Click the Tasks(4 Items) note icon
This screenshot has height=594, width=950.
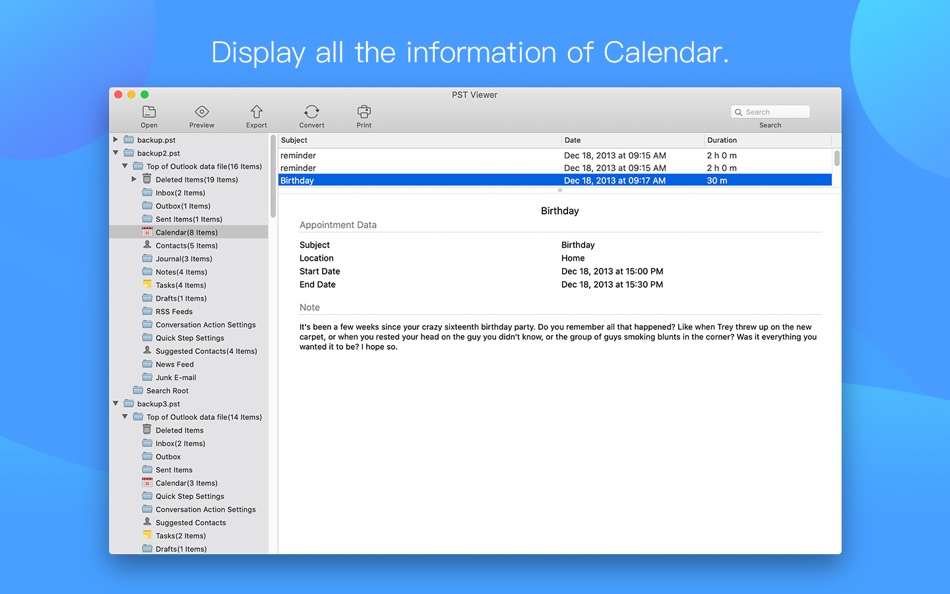[147, 284]
